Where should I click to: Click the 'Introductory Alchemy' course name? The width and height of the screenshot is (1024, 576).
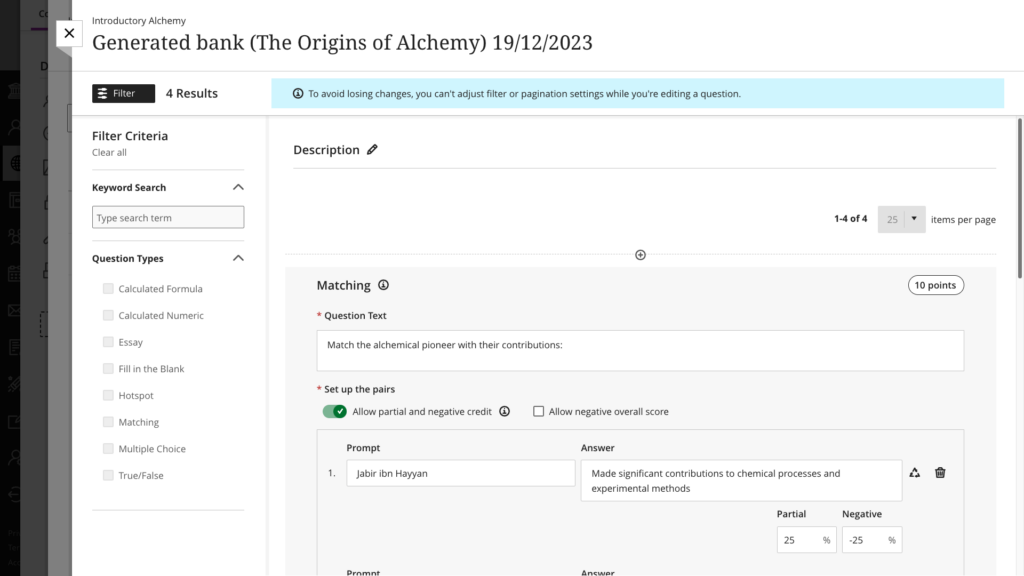coord(138,21)
